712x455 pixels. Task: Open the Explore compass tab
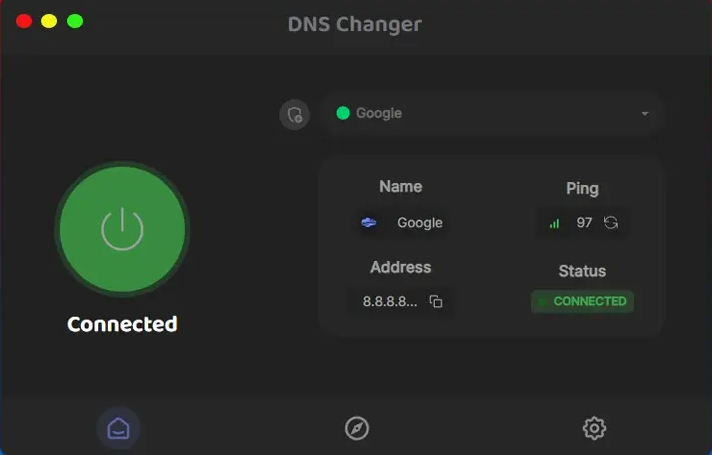(x=357, y=428)
